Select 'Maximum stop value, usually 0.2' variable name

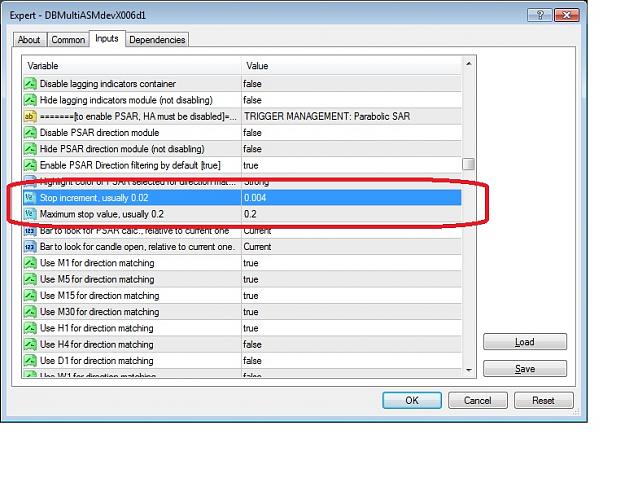coord(102,214)
